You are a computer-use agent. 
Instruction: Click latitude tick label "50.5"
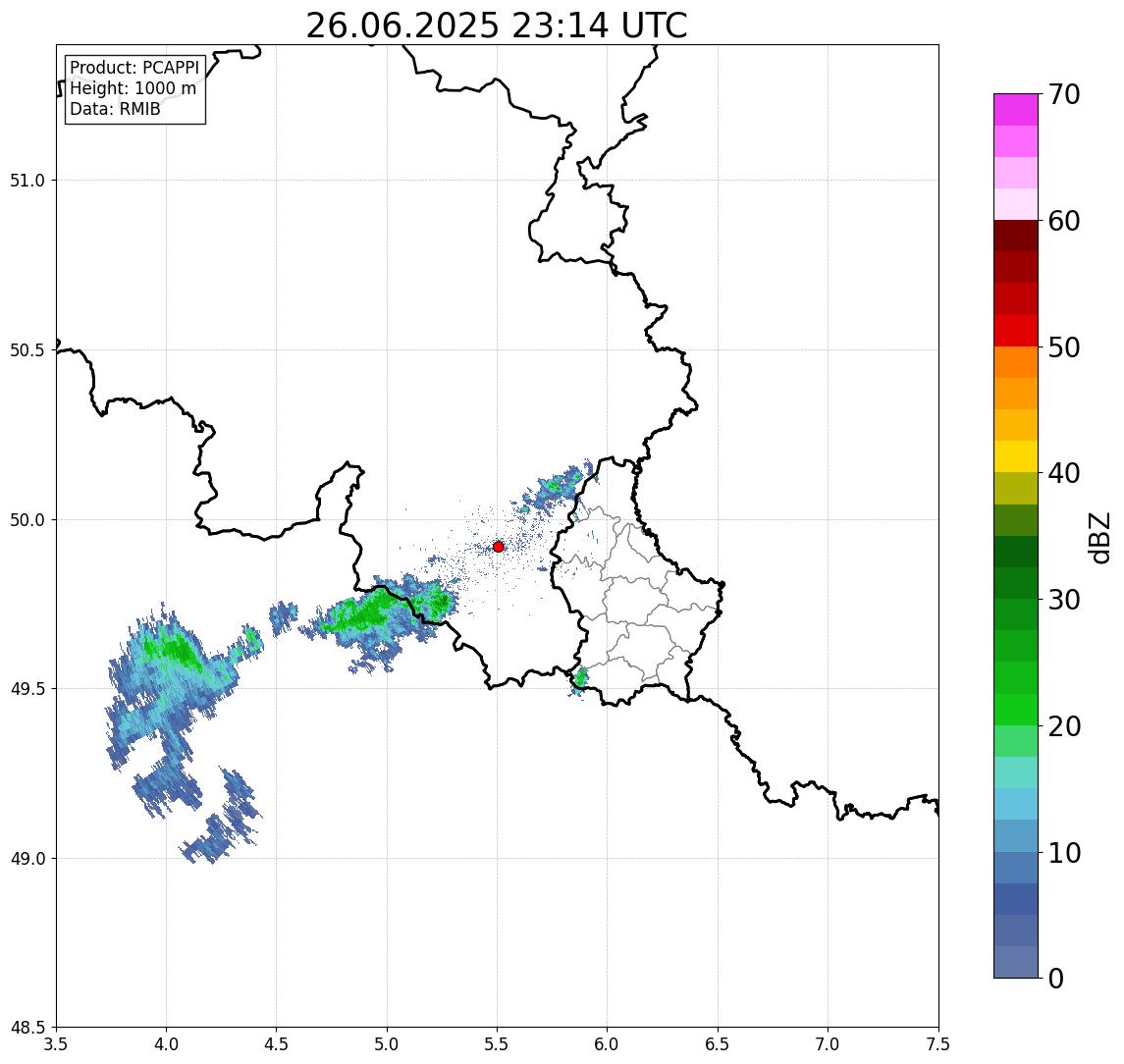click(27, 350)
